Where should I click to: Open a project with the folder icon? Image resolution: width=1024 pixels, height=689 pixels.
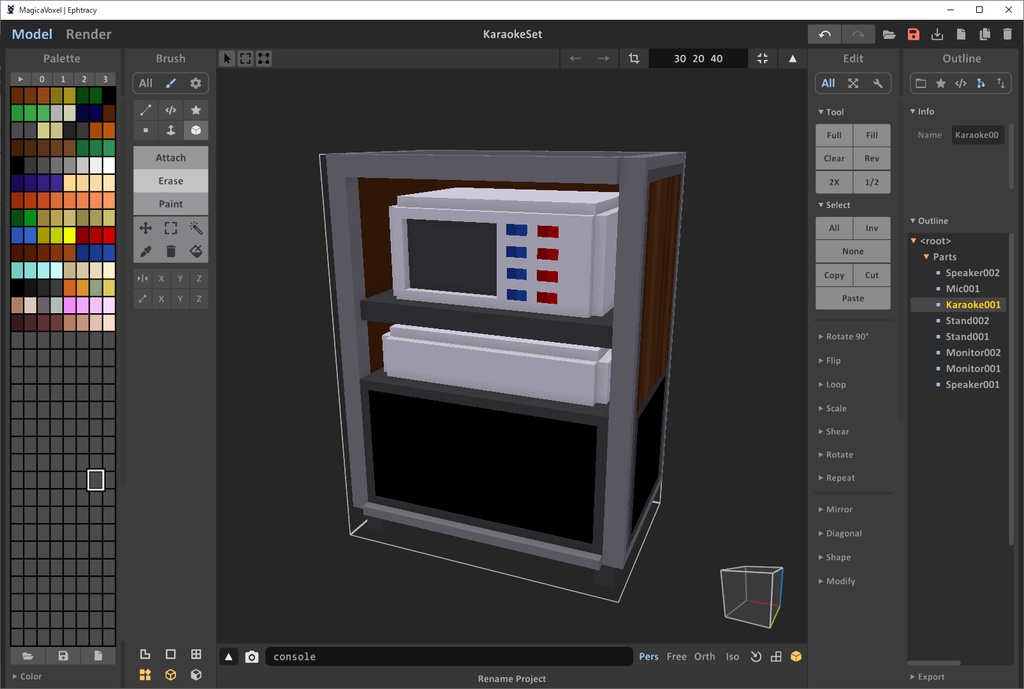[x=889, y=34]
